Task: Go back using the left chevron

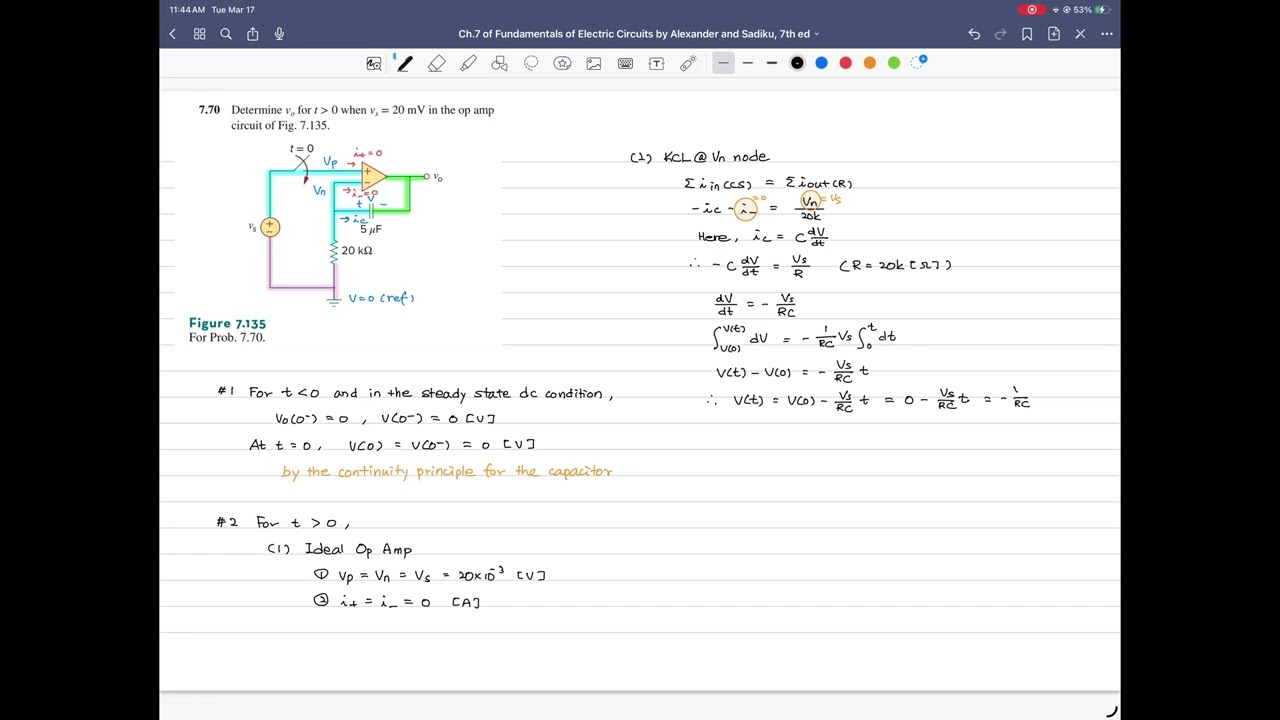Action: pyautogui.click(x=172, y=34)
